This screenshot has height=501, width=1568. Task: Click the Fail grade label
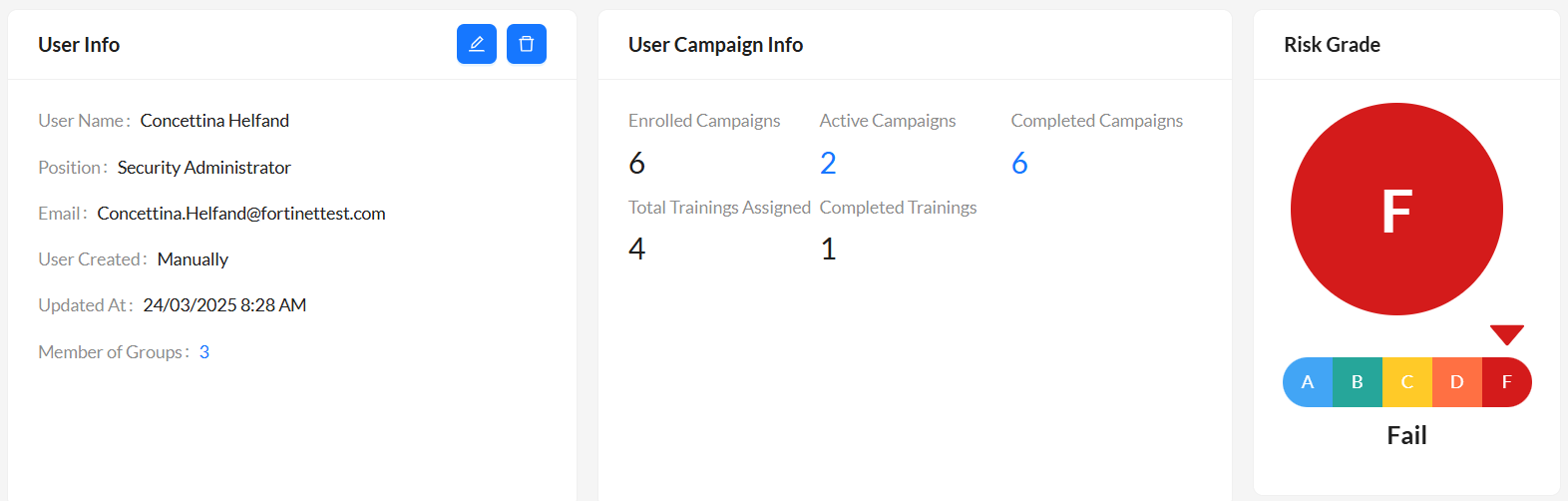pyautogui.click(x=1406, y=435)
